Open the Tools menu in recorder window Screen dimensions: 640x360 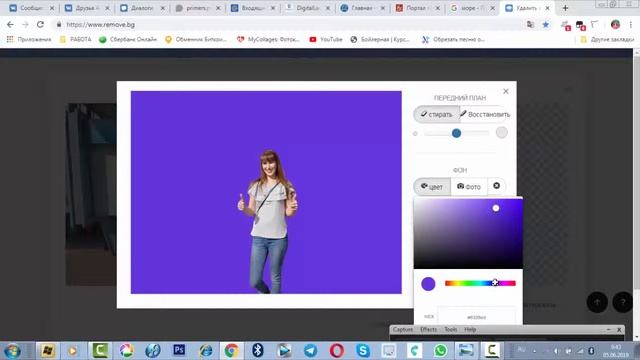pos(451,329)
